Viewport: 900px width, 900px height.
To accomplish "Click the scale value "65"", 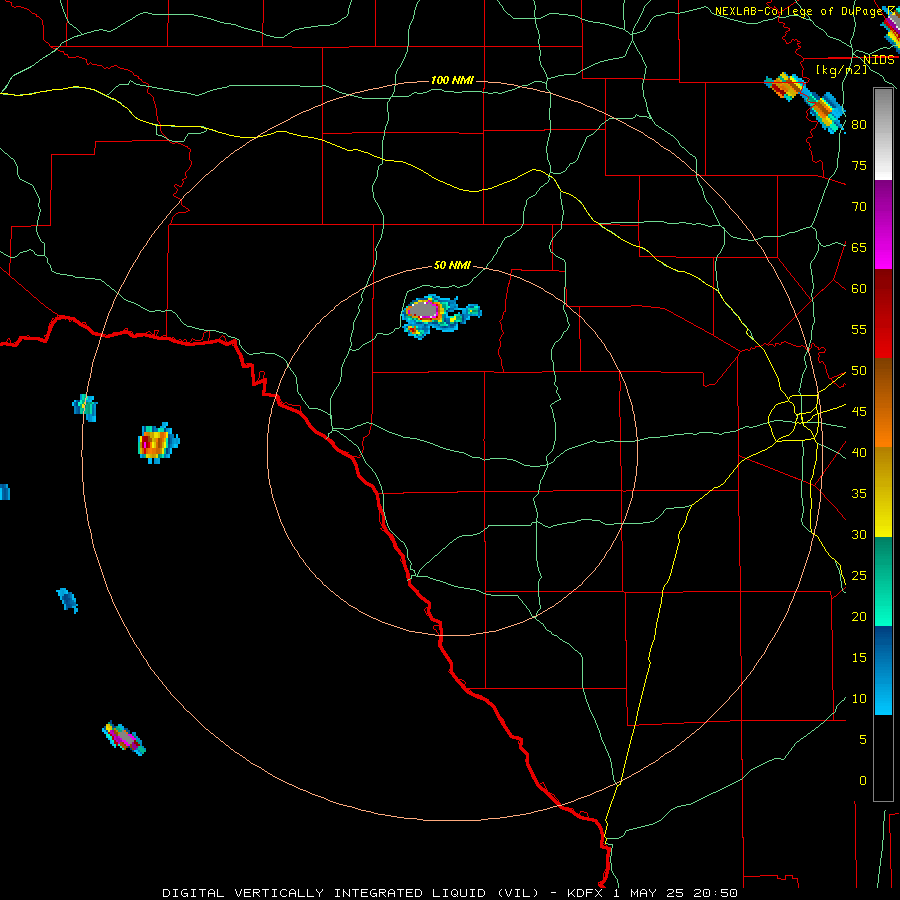I will click(859, 247).
